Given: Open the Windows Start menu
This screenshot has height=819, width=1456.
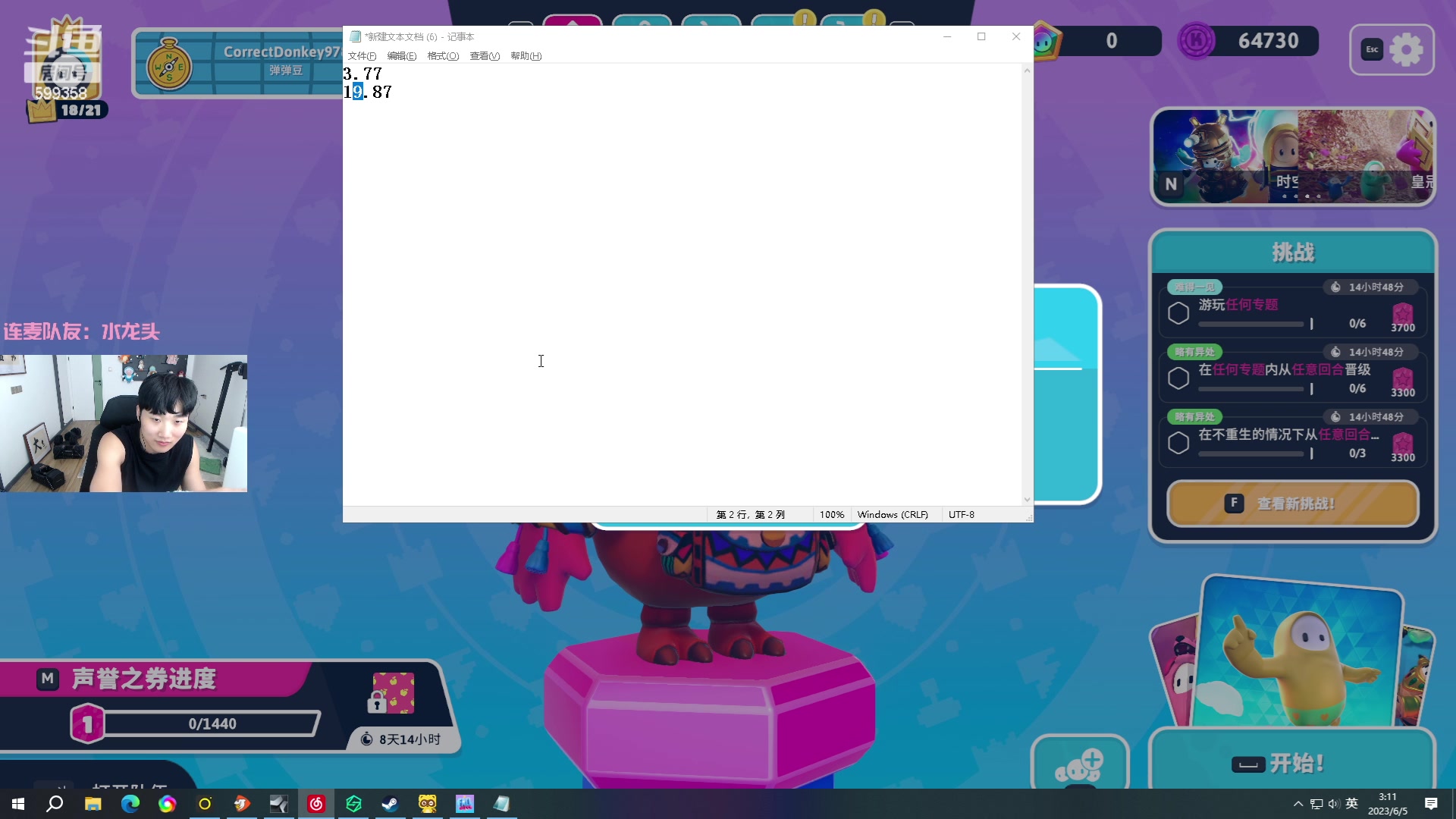Looking at the screenshot, I should tap(18, 804).
